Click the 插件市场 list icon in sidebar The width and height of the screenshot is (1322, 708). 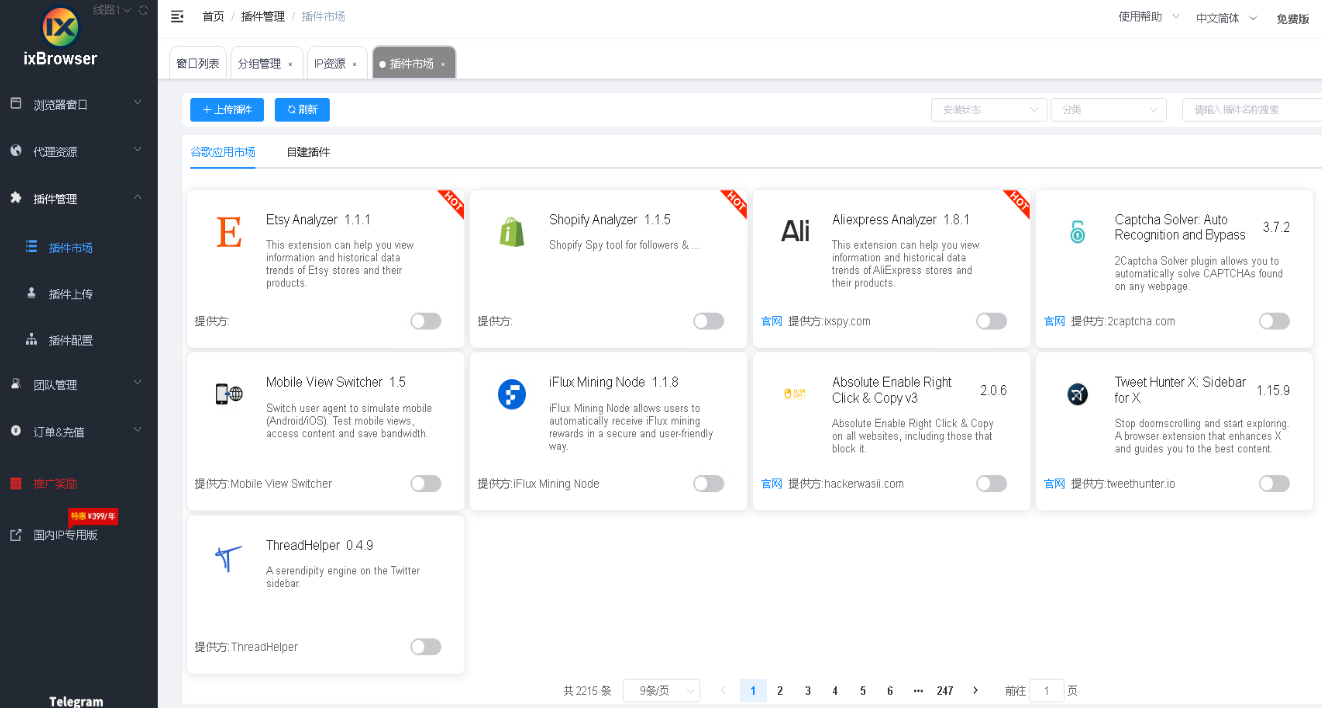[x=31, y=246]
